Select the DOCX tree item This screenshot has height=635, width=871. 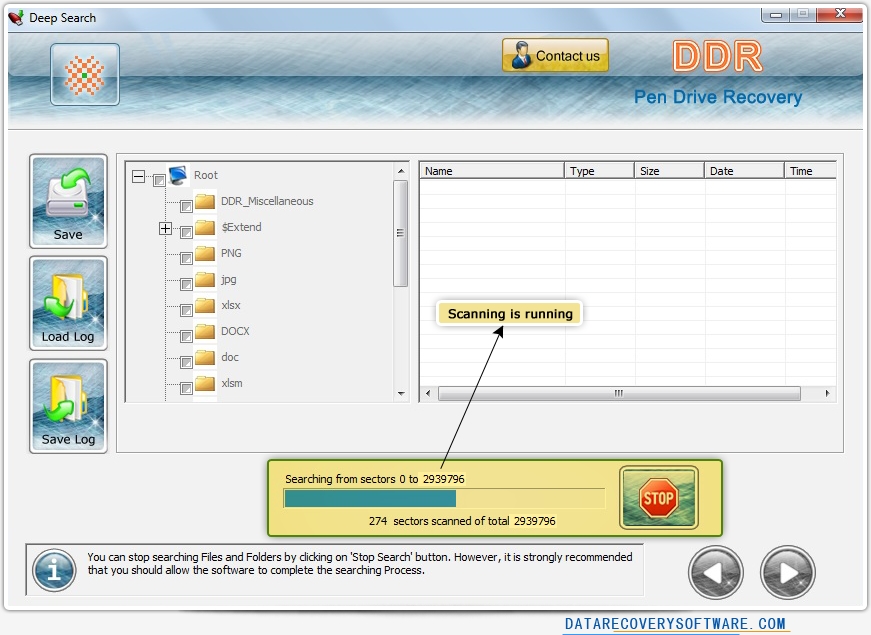click(236, 331)
